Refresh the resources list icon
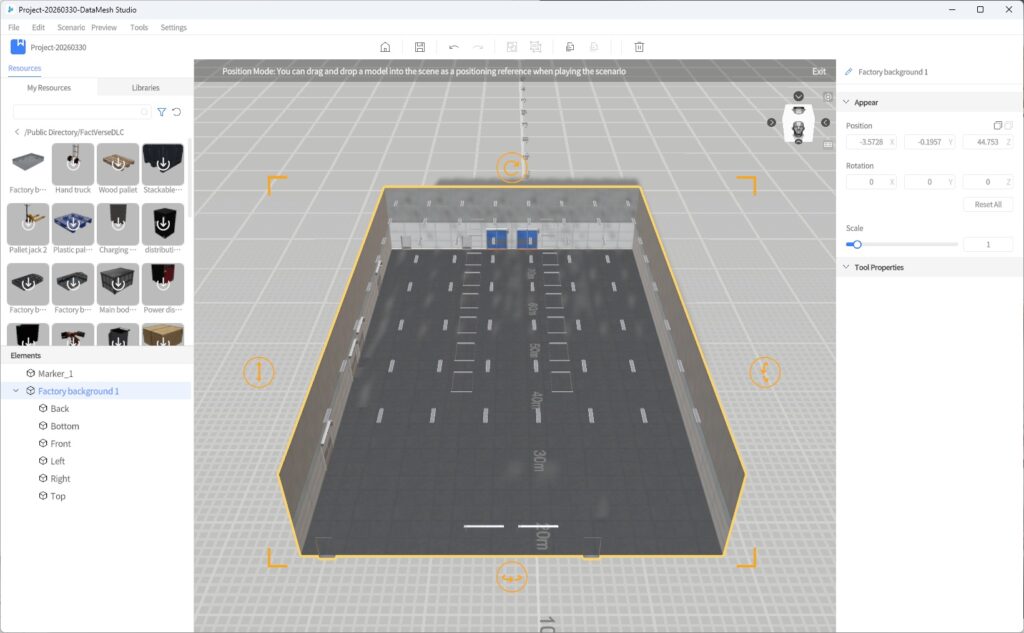Image resolution: width=1024 pixels, height=633 pixels. click(x=177, y=113)
